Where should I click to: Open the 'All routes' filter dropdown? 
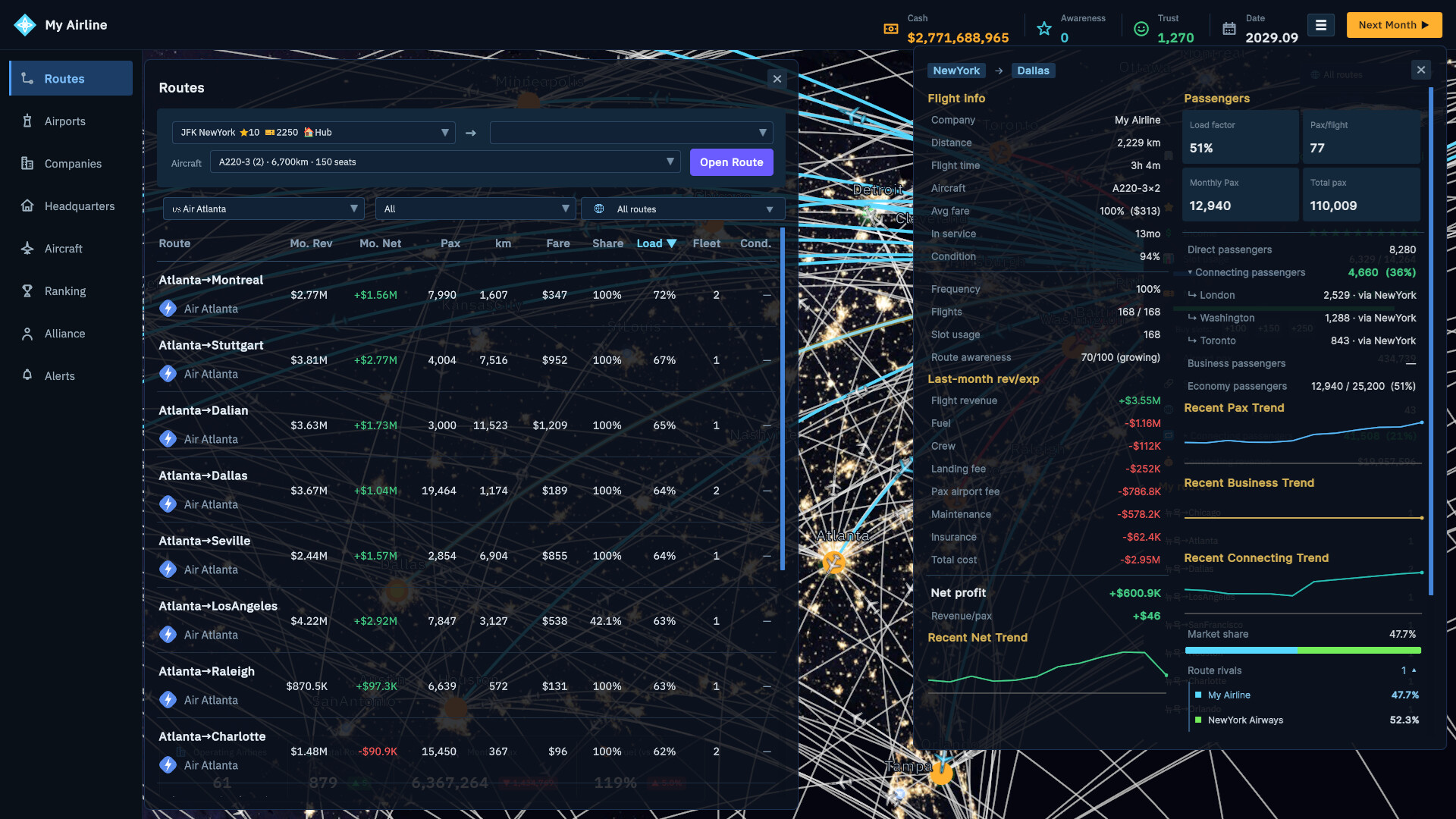[683, 209]
